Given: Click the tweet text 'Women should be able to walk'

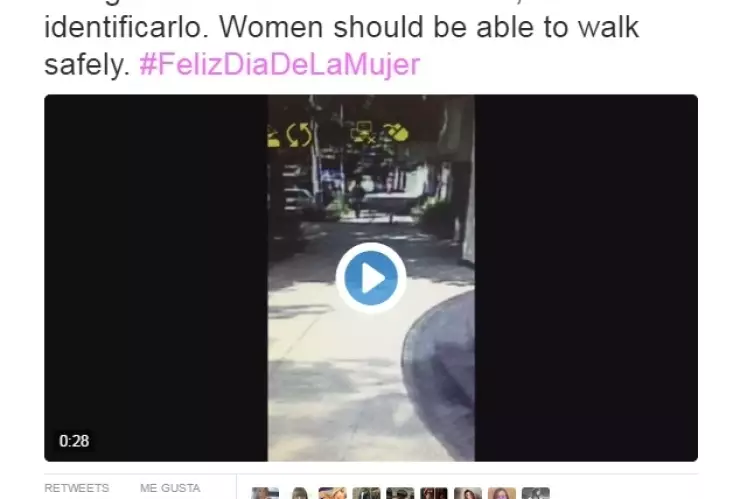Looking at the screenshot, I should [429, 27].
